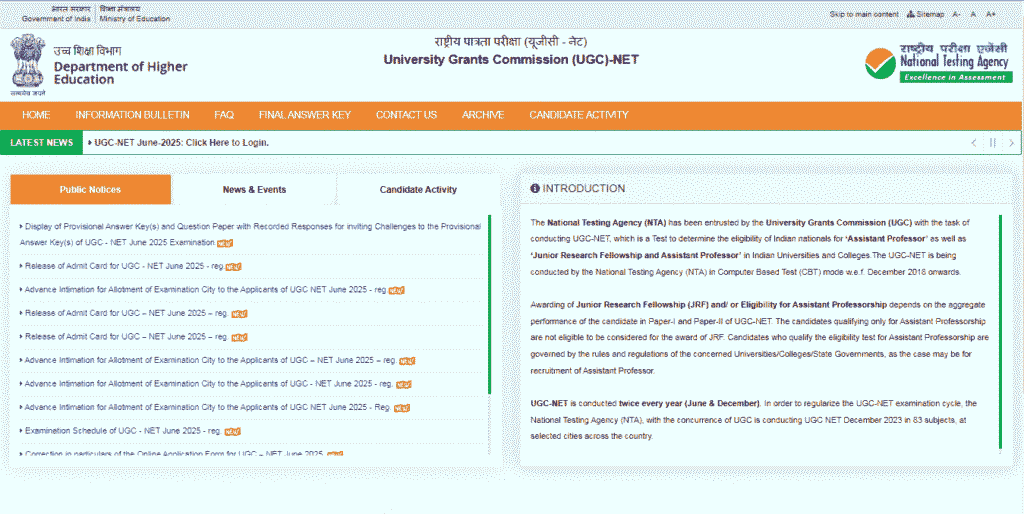
Task: Open the HOME menu item
Action: [x=36, y=115]
